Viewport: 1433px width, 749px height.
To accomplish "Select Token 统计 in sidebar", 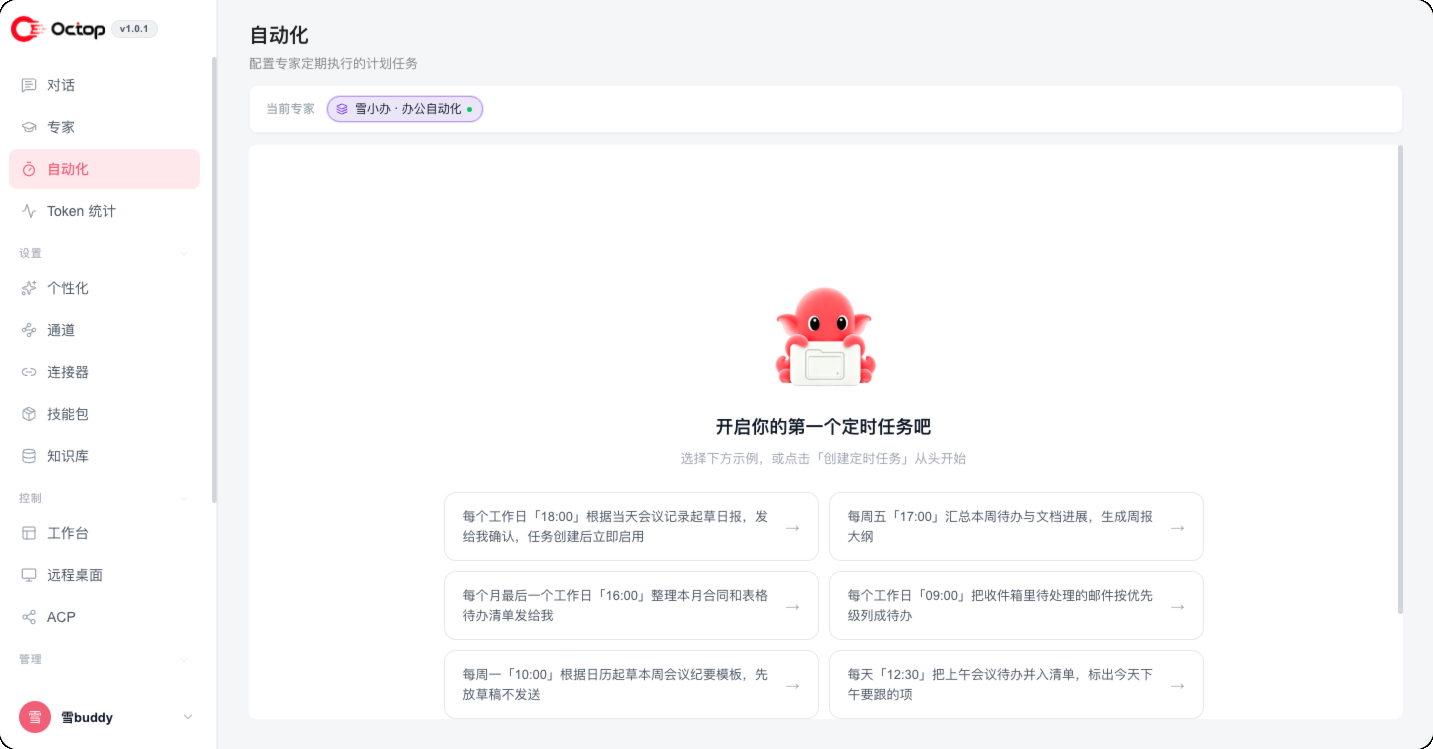I will tap(104, 211).
